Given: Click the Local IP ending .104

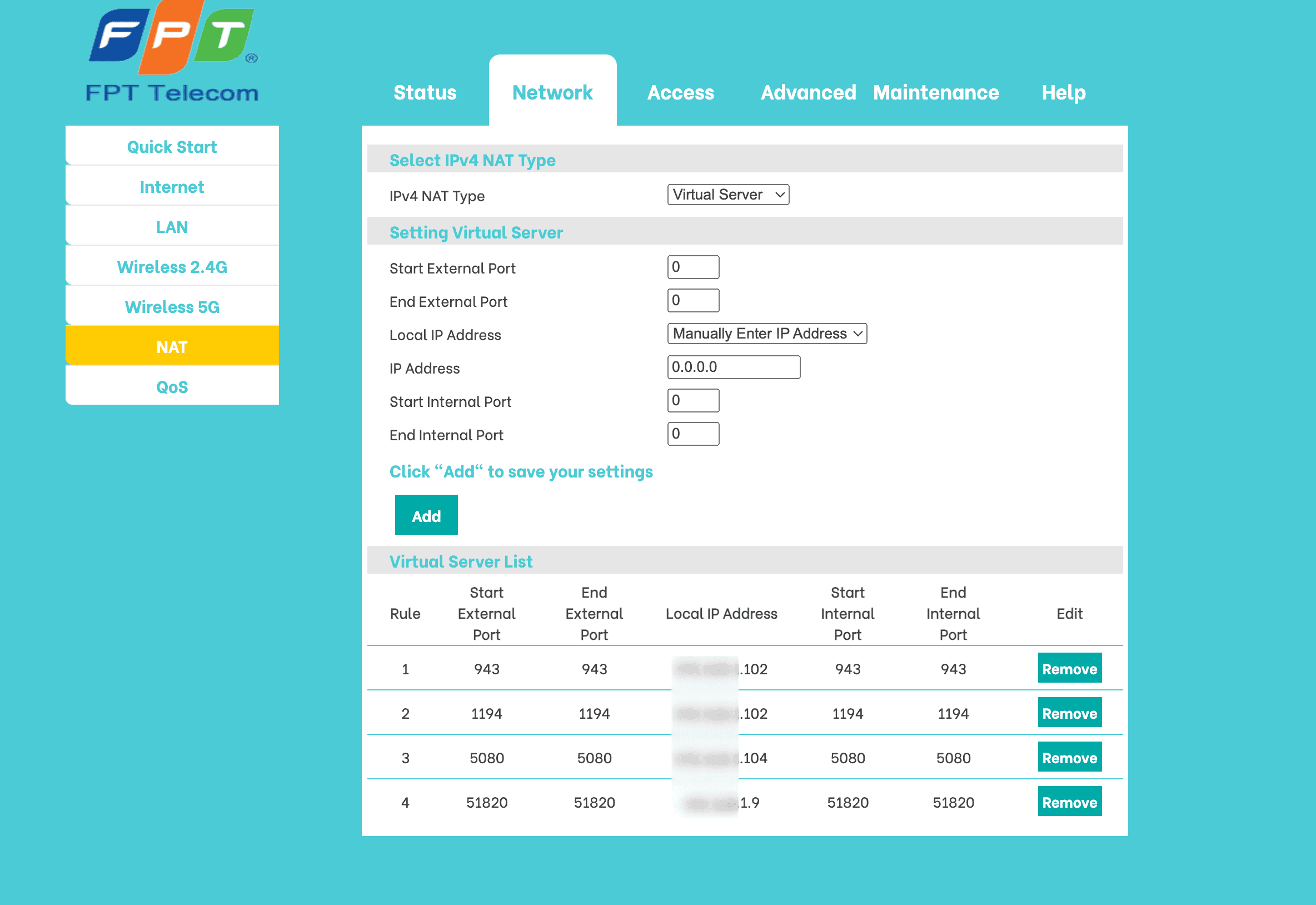Looking at the screenshot, I should point(721,758).
